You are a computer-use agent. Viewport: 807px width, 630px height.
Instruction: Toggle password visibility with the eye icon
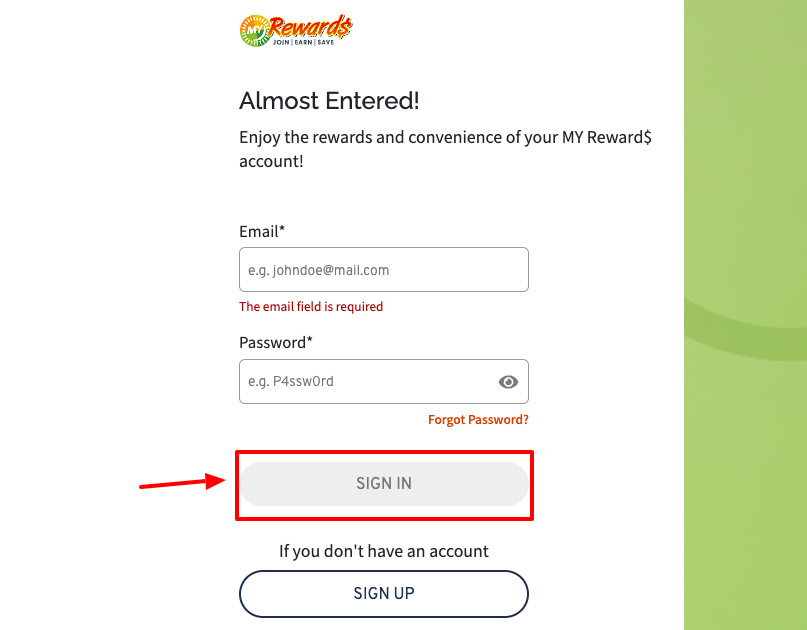(508, 381)
